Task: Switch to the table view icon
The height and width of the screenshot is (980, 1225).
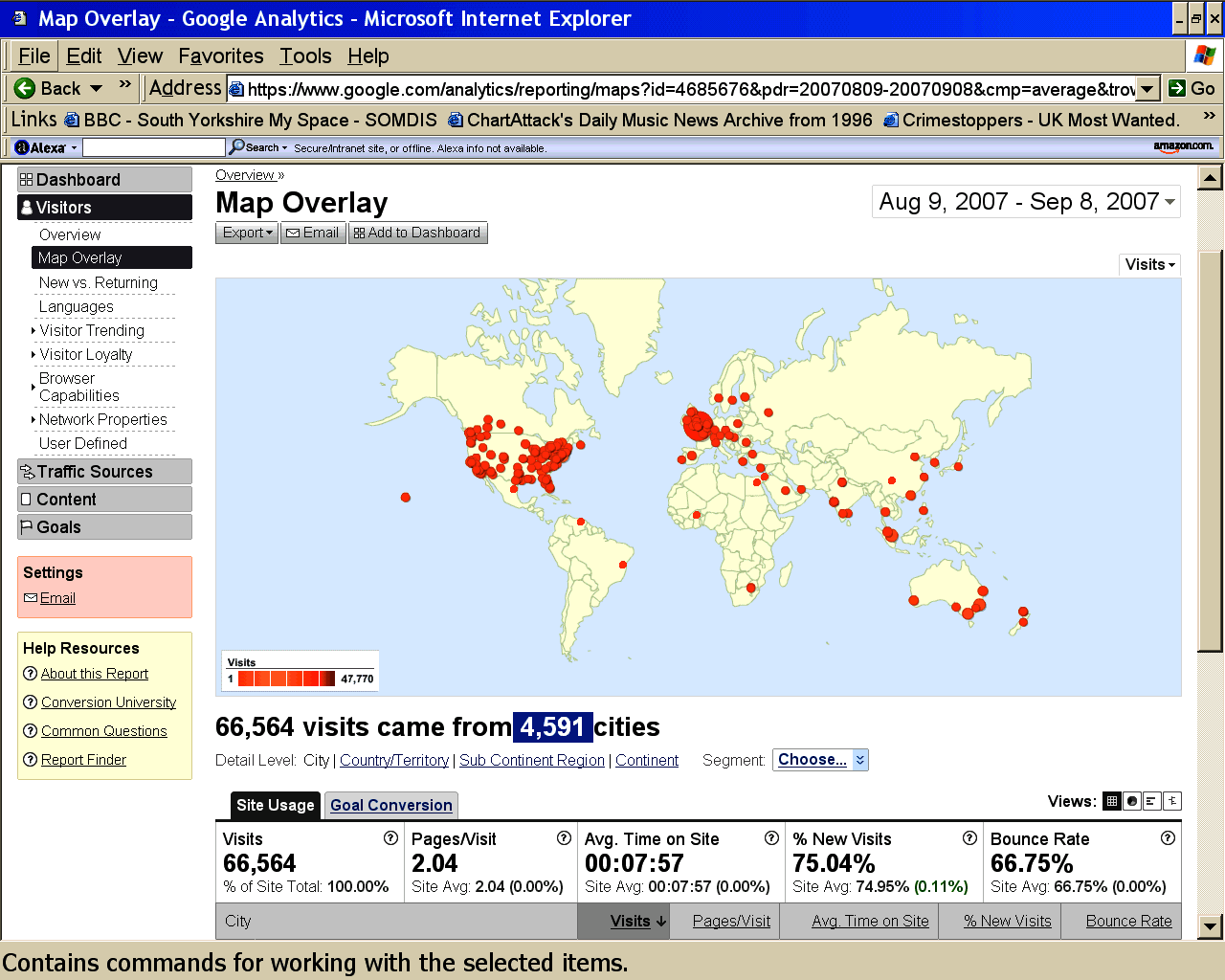Action: click(1111, 801)
